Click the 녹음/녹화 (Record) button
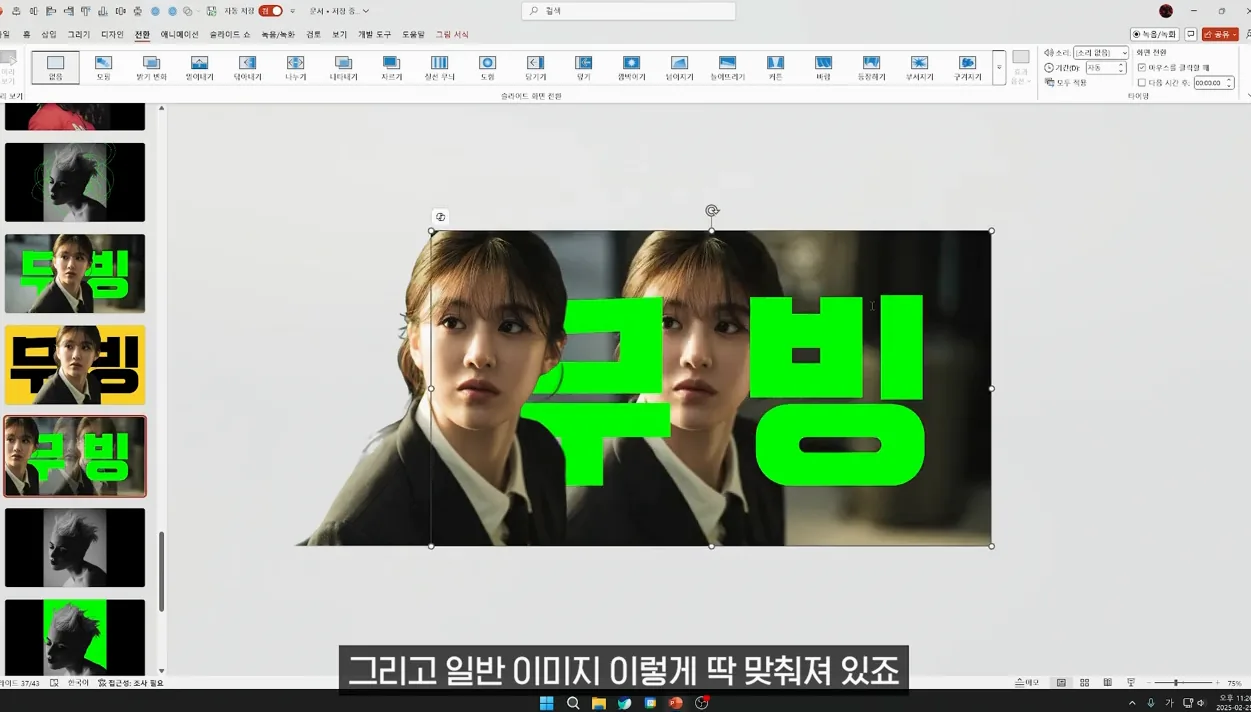The height and width of the screenshot is (712, 1251). (x=1154, y=34)
